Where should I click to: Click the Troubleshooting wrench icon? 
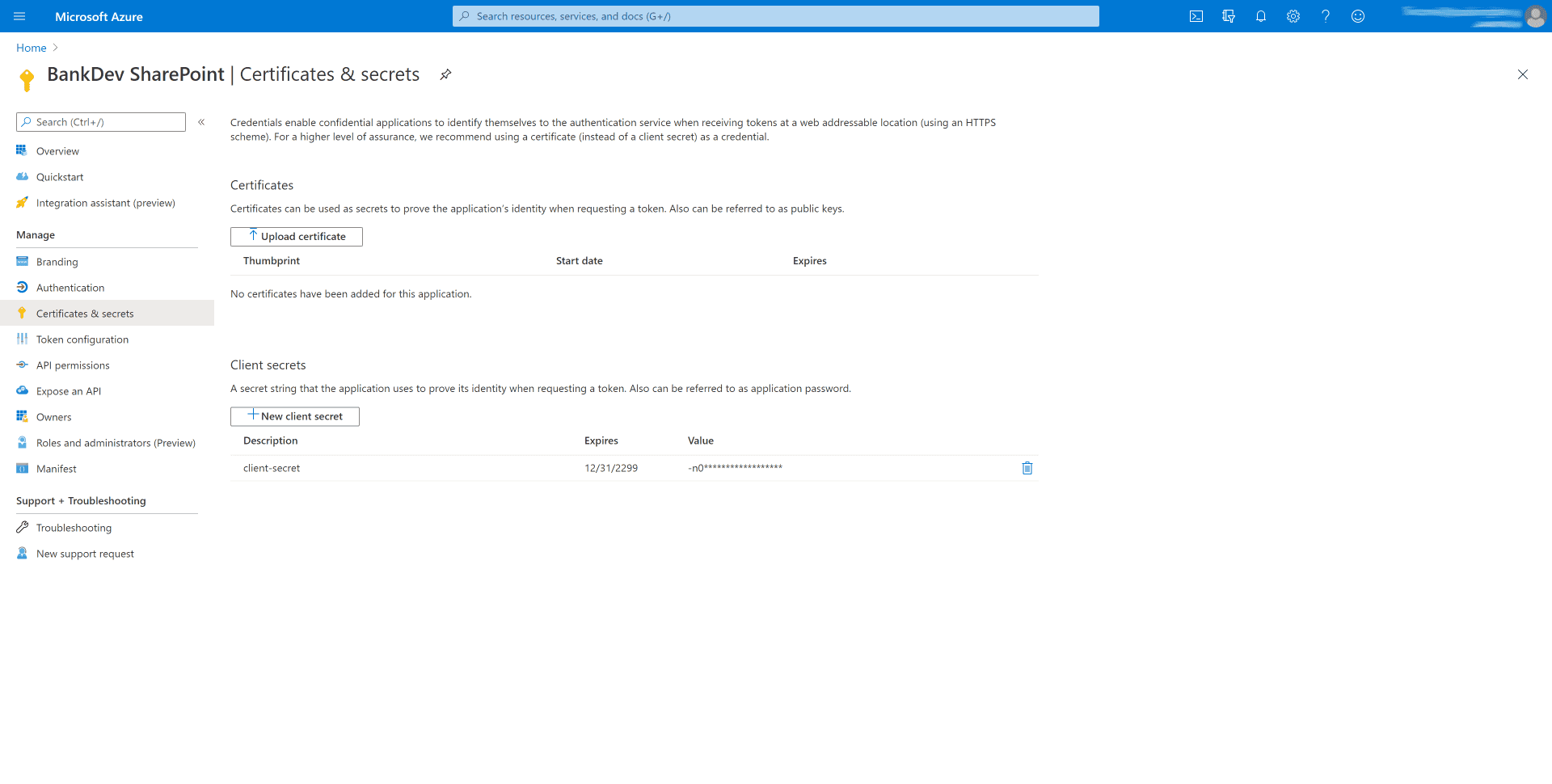[22, 527]
